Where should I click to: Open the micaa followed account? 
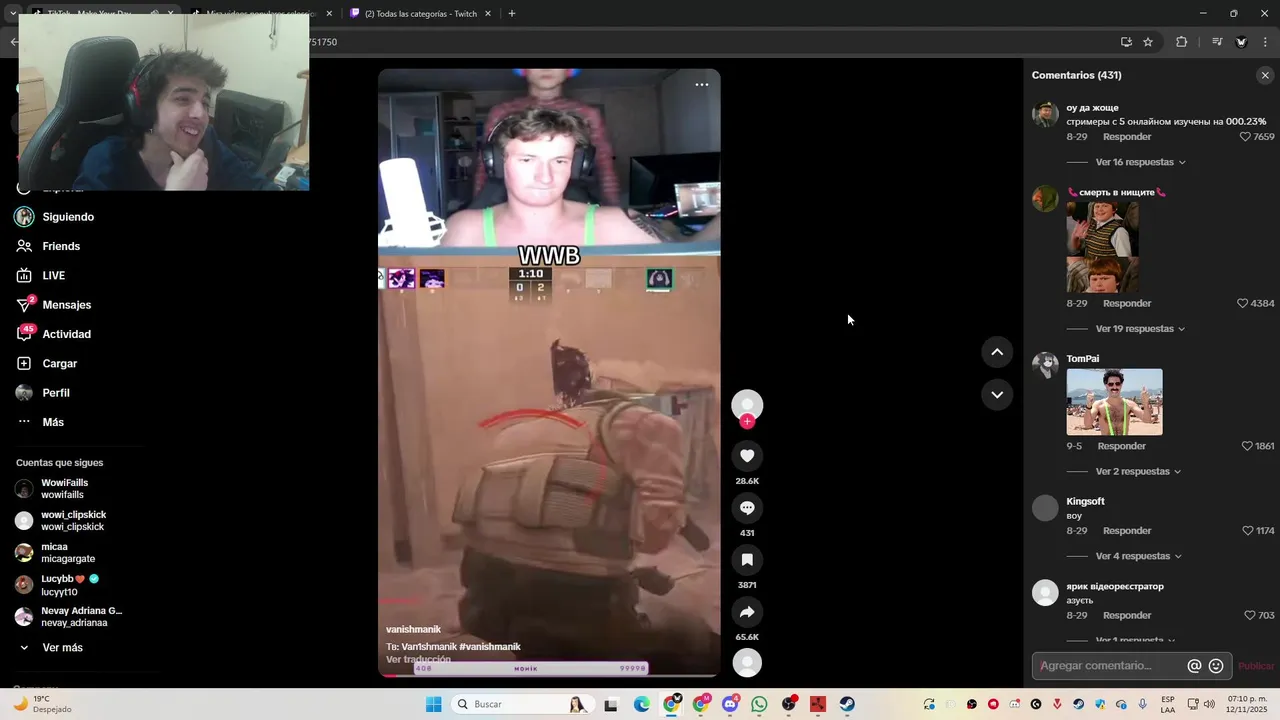pyautogui.click(x=68, y=553)
